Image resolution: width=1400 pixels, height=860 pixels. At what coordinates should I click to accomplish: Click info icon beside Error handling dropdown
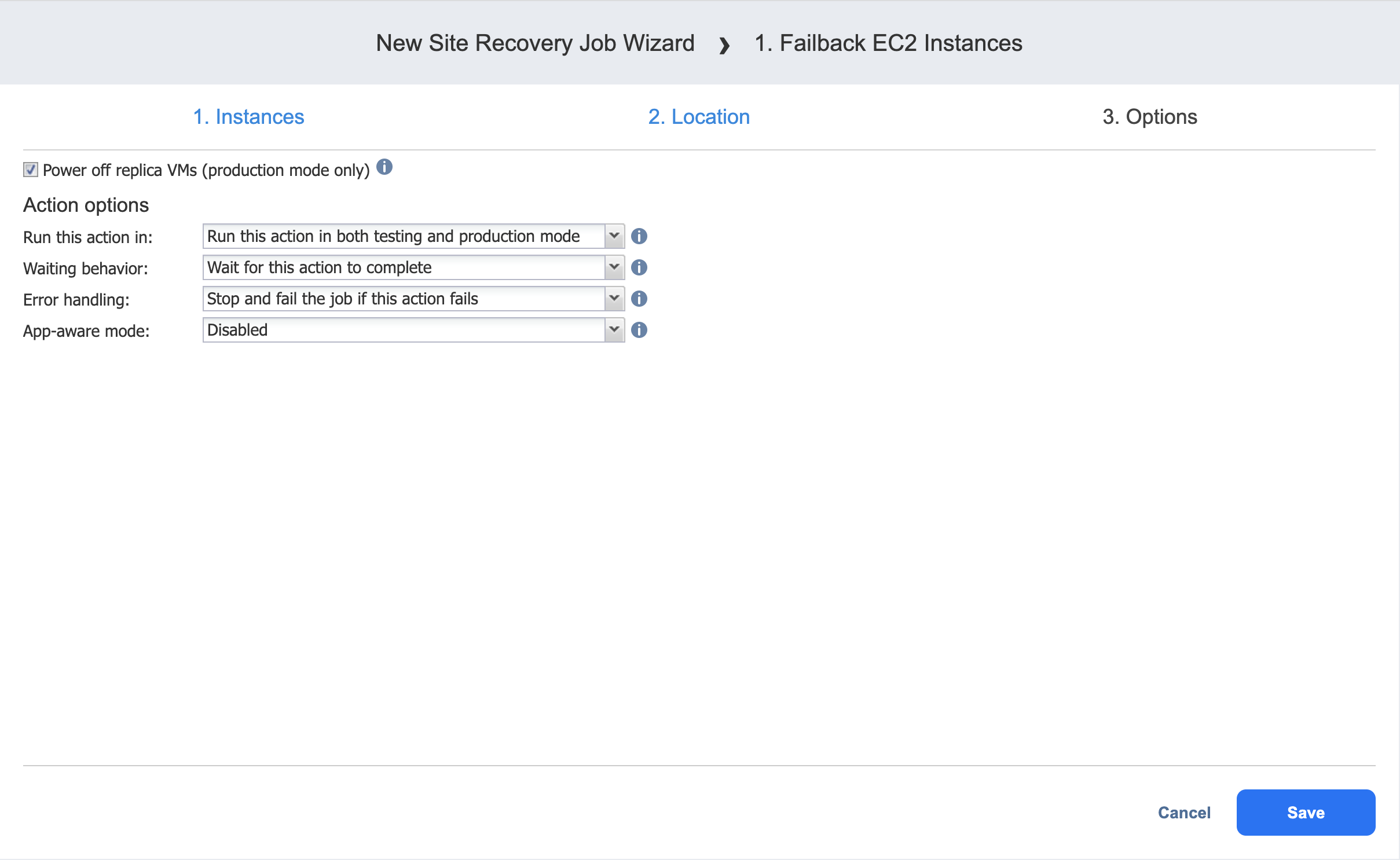tap(639, 299)
